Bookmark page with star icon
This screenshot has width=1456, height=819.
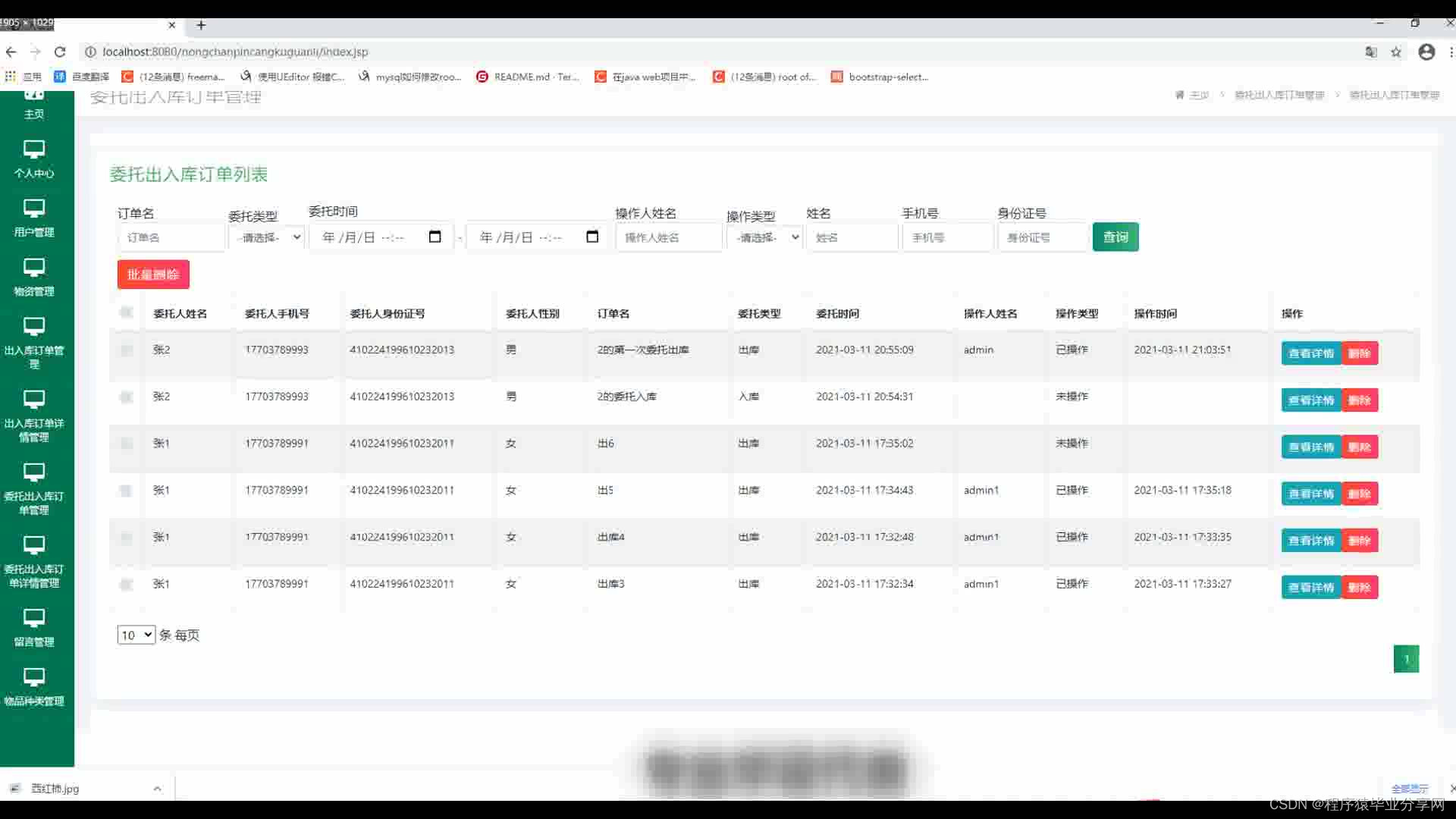1396,52
